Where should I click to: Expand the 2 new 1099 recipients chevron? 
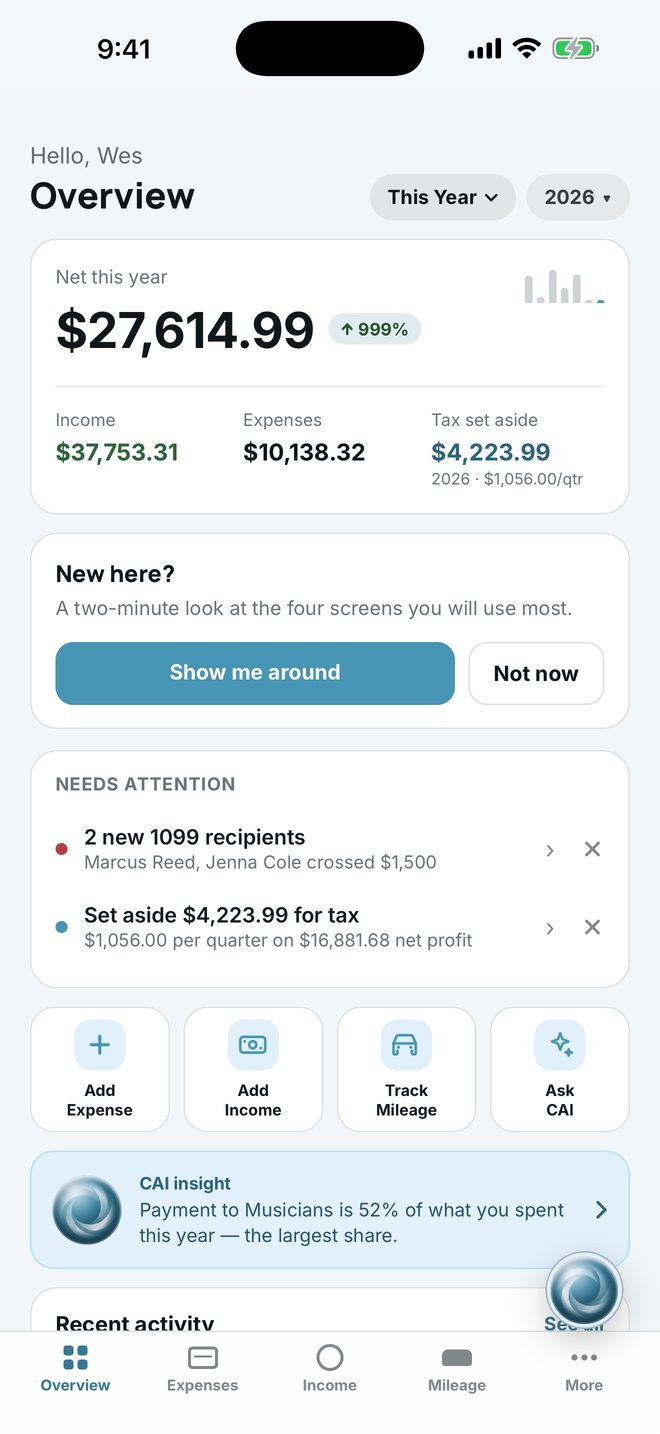click(x=550, y=850)
